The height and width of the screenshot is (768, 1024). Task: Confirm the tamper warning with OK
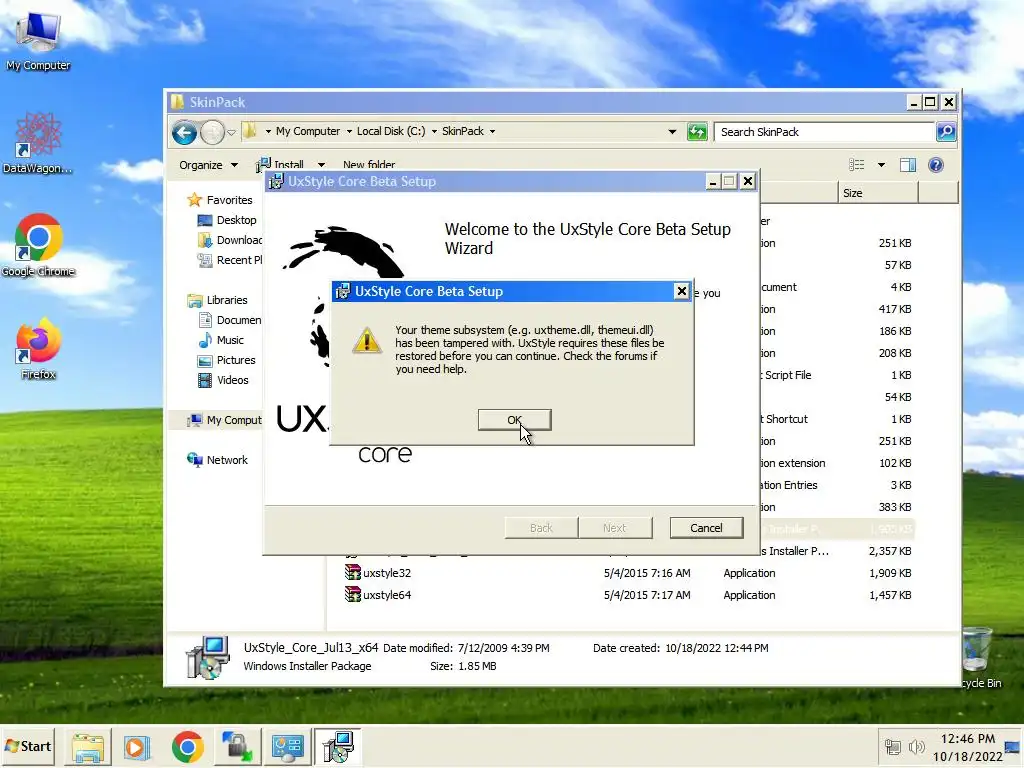(515, 420)
